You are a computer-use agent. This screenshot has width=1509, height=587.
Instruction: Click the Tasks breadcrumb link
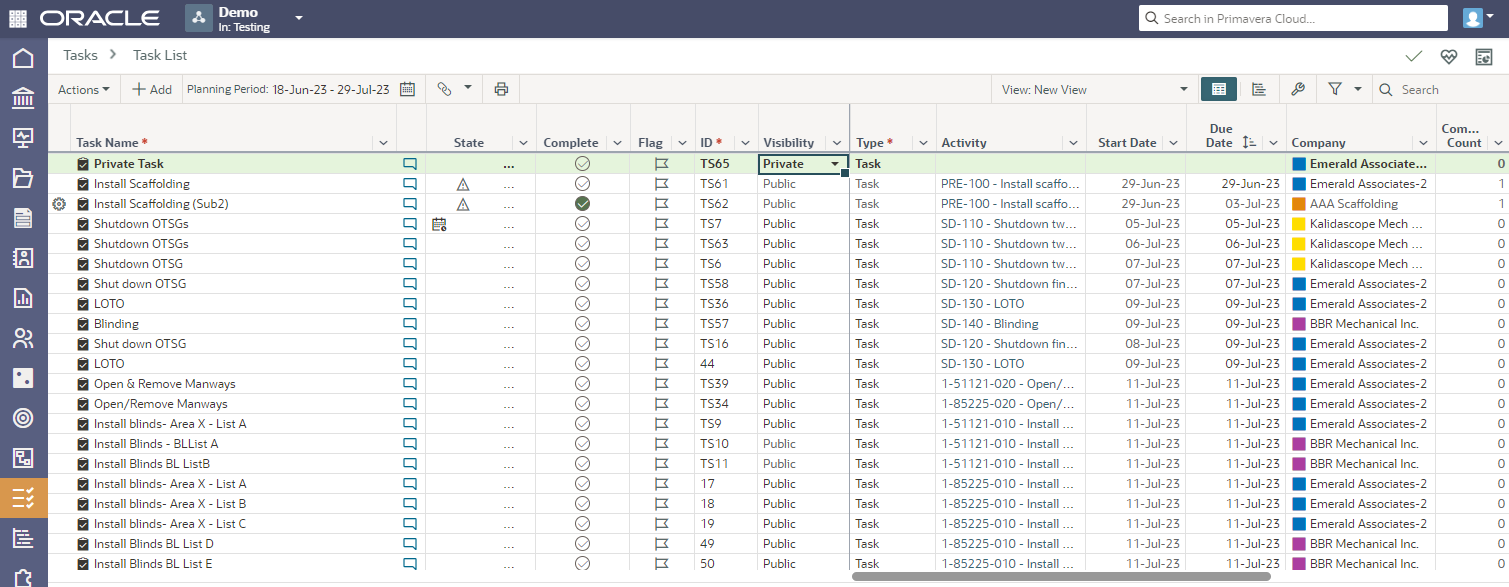[x=80, y=55]
